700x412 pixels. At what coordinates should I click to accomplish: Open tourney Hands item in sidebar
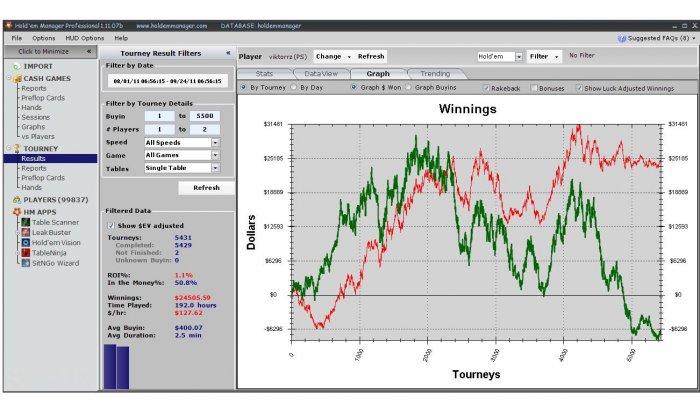click(31, 187)
